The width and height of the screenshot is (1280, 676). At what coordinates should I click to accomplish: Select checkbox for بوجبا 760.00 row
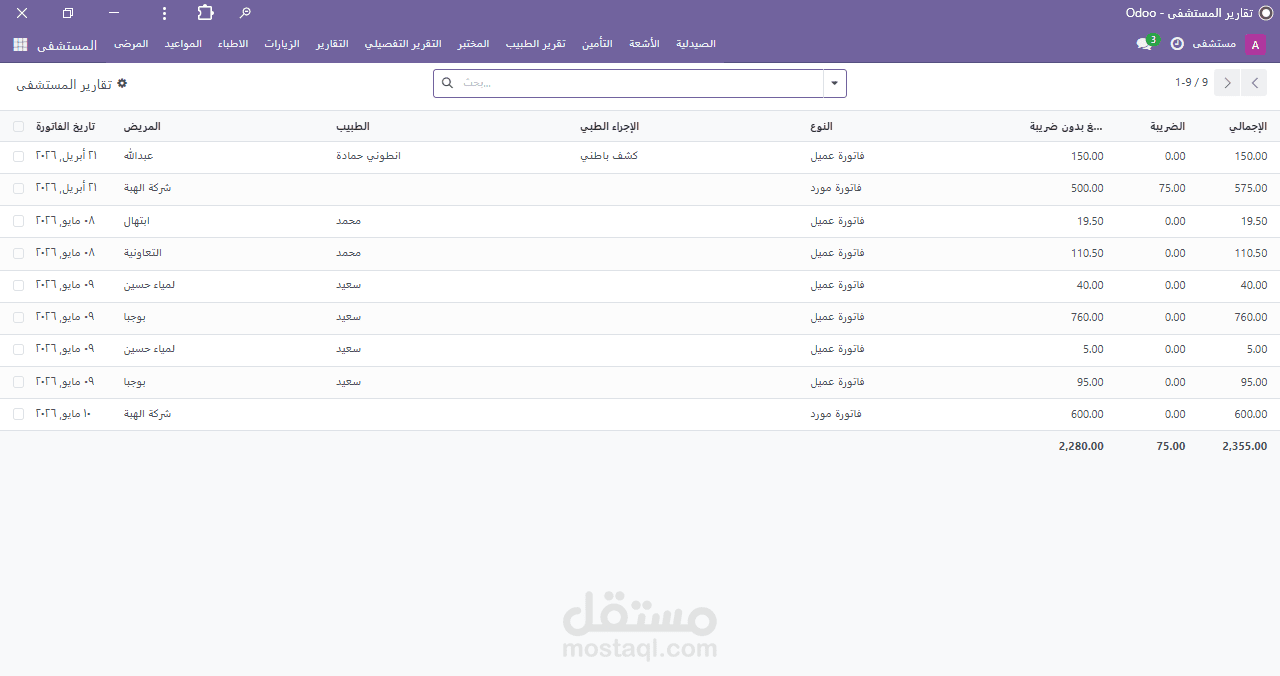click(18, 317)
